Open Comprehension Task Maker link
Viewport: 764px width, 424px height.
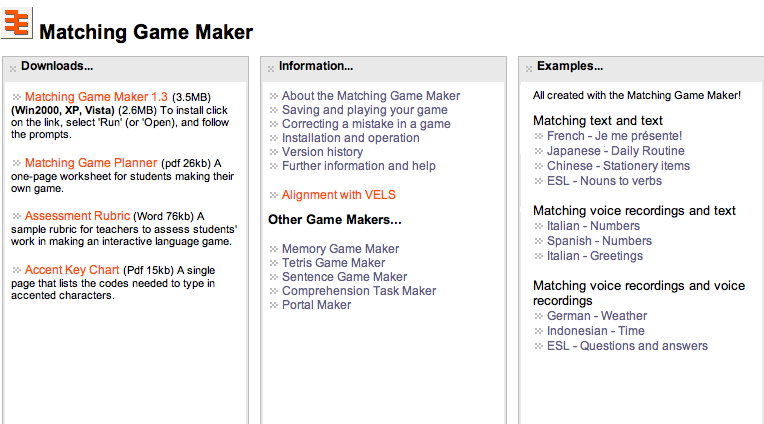coord(359,291)
